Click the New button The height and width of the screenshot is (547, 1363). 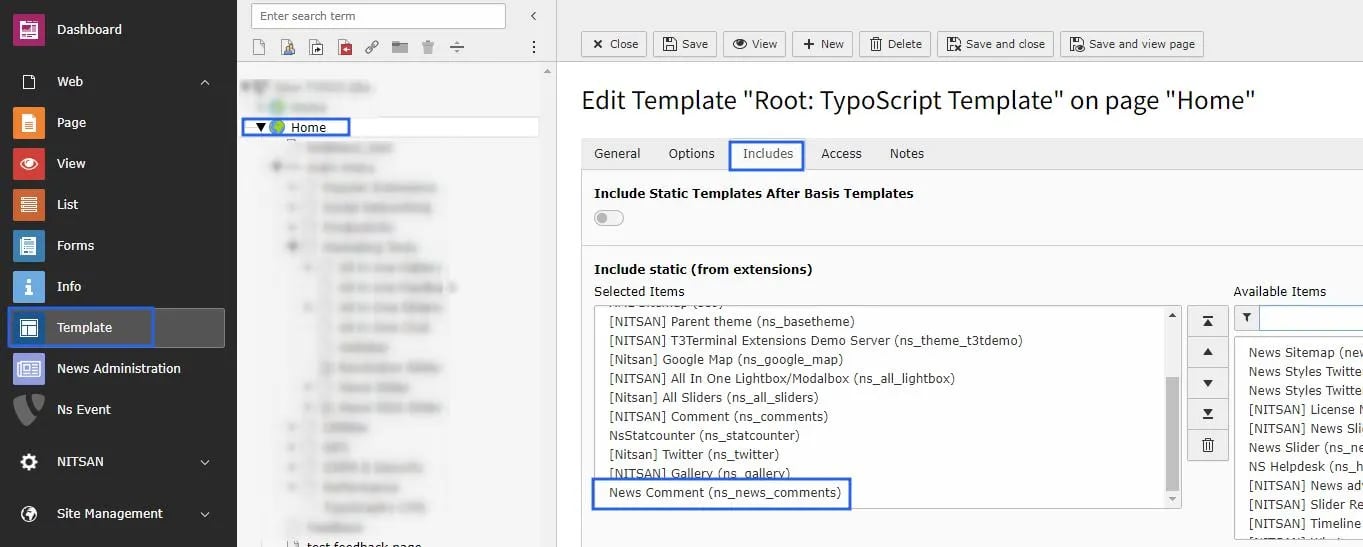point(822,44)
